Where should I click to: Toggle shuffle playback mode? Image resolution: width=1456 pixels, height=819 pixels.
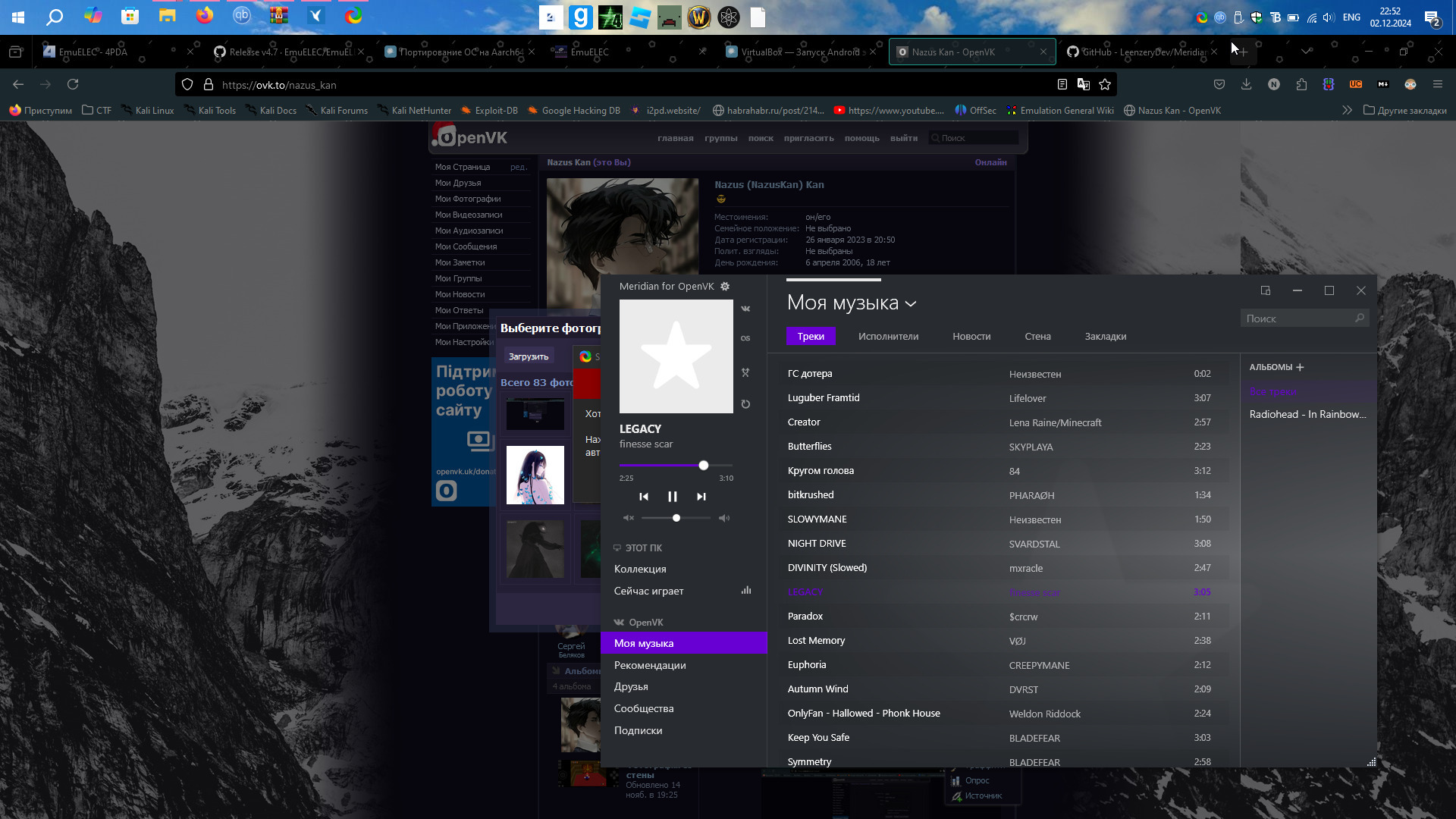point(745,372)
